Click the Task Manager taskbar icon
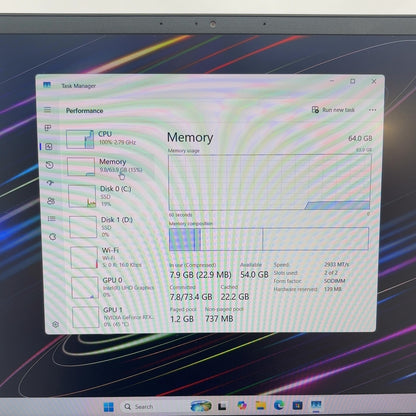The height and width of the screenshot is (416, 416). 316,405
